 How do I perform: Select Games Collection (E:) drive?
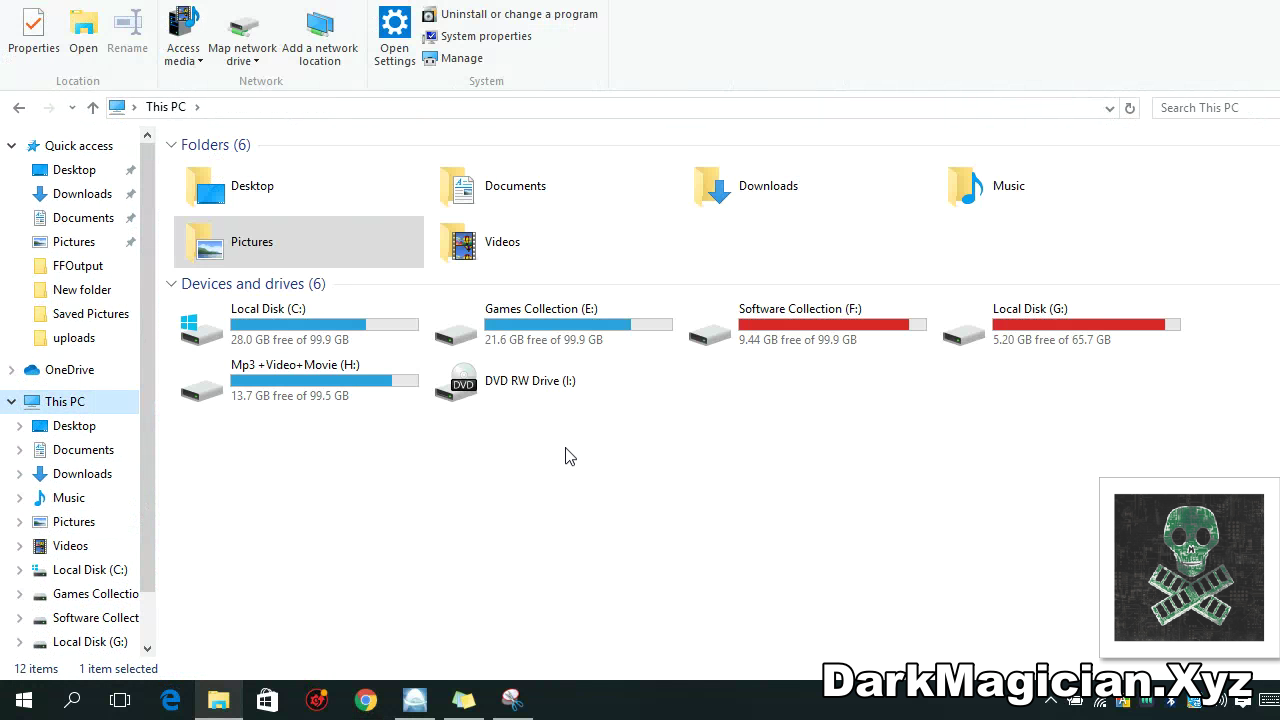(x=552, y=325)
